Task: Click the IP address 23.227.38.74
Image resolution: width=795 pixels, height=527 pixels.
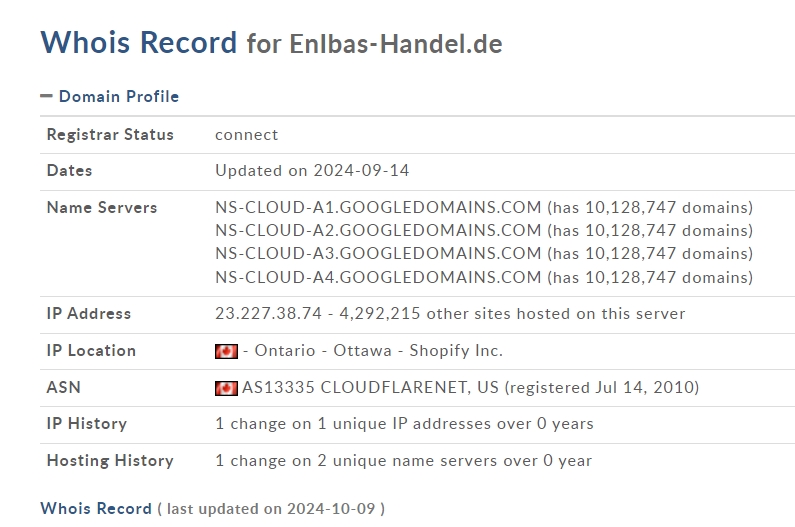Action: (x=268, y=313)
